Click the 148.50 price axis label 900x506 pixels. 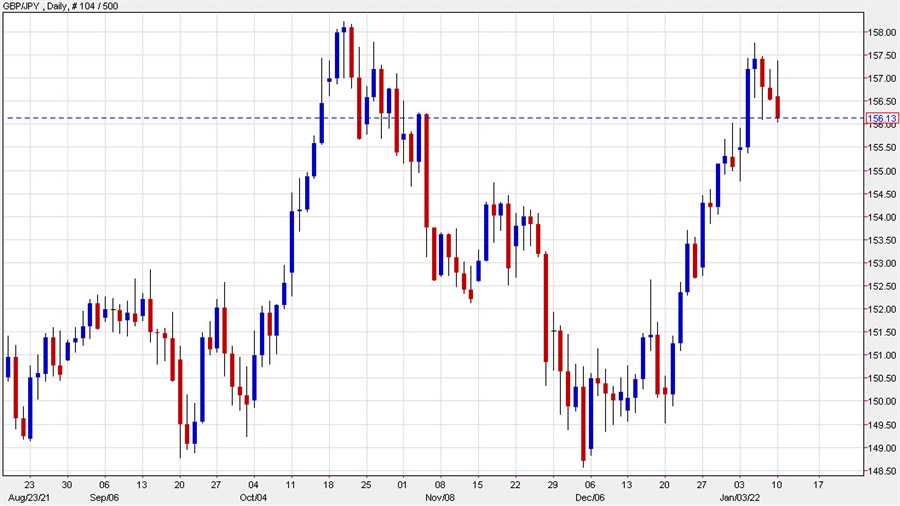(881, 471)
